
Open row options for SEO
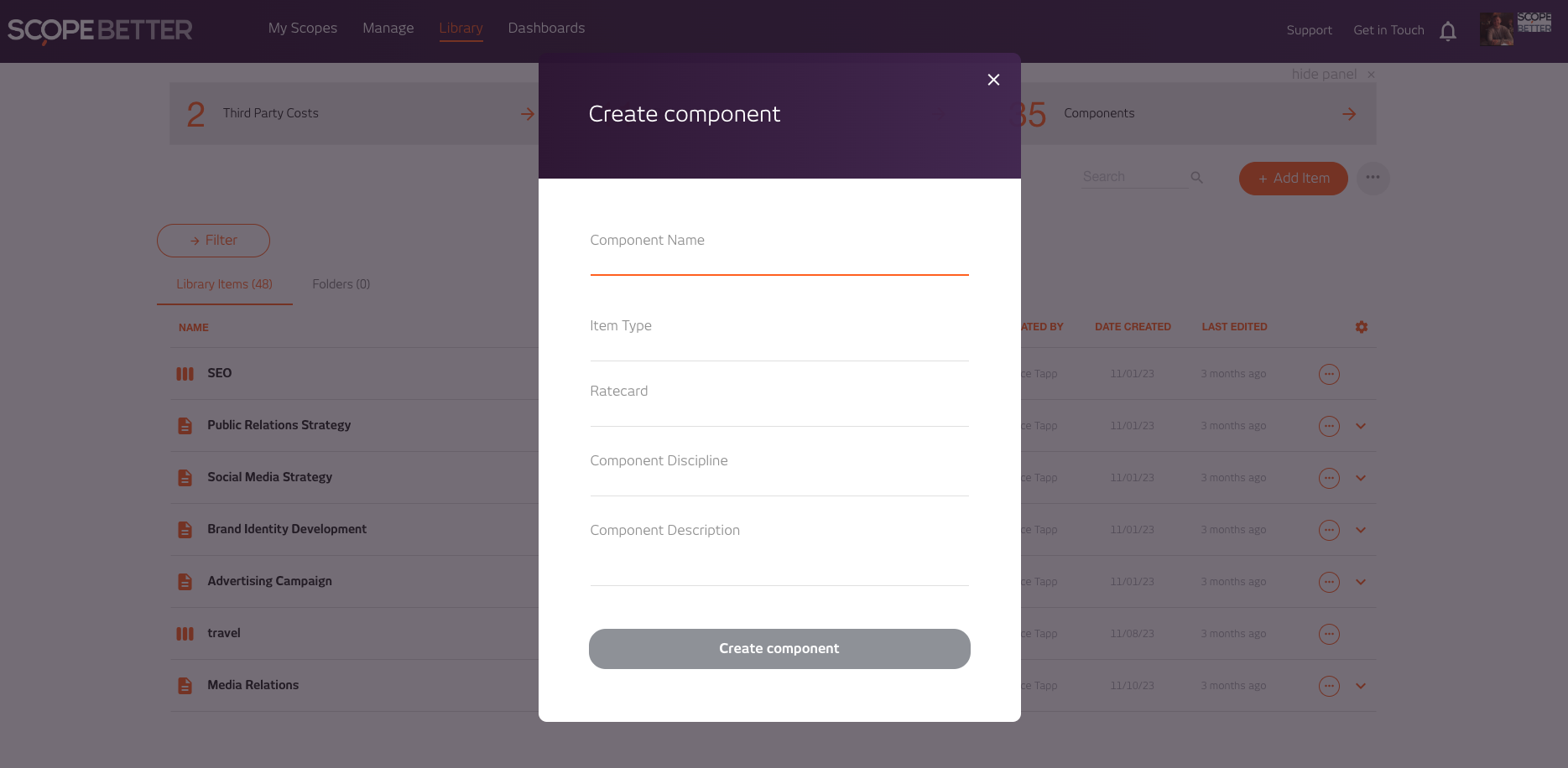1329,374
